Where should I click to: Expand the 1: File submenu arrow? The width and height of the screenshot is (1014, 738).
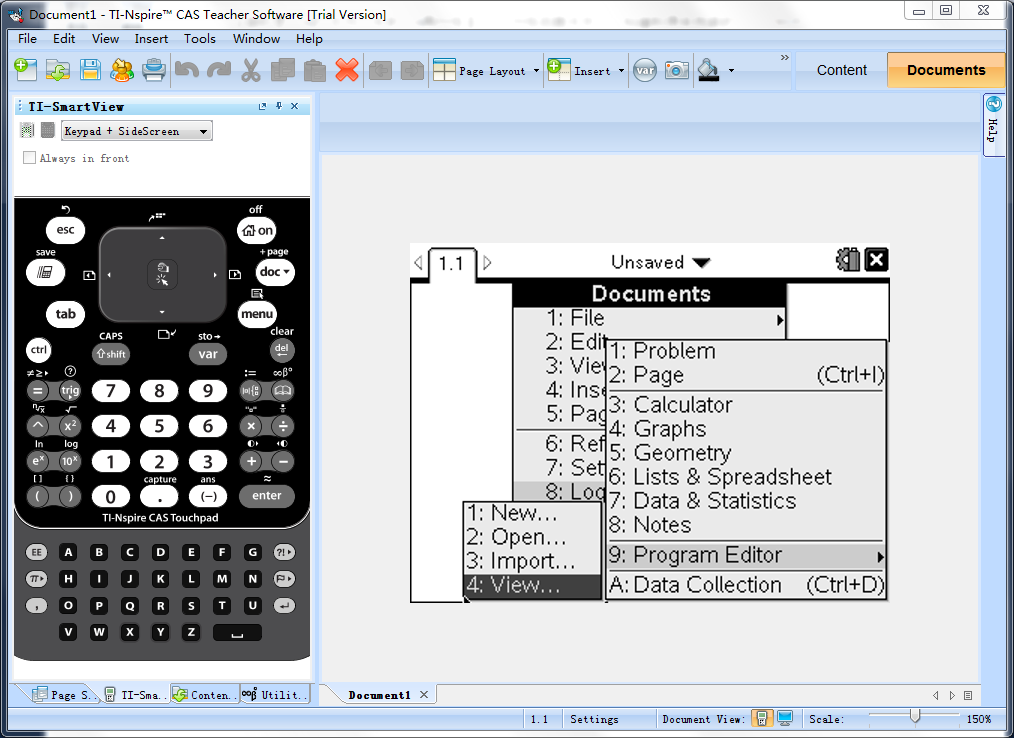tap(780, 320)
